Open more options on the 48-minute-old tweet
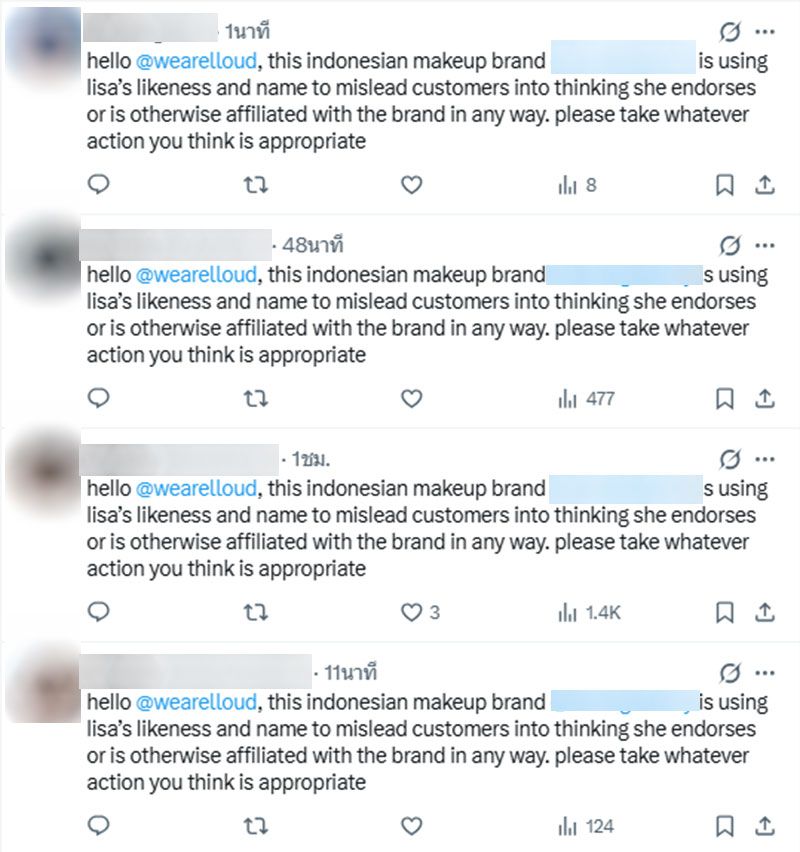 coord(765,246)
